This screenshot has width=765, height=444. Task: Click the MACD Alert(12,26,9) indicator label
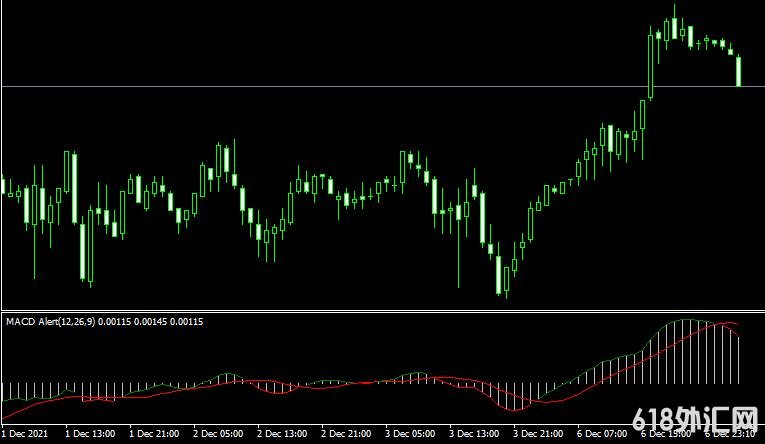coord(104,322)
